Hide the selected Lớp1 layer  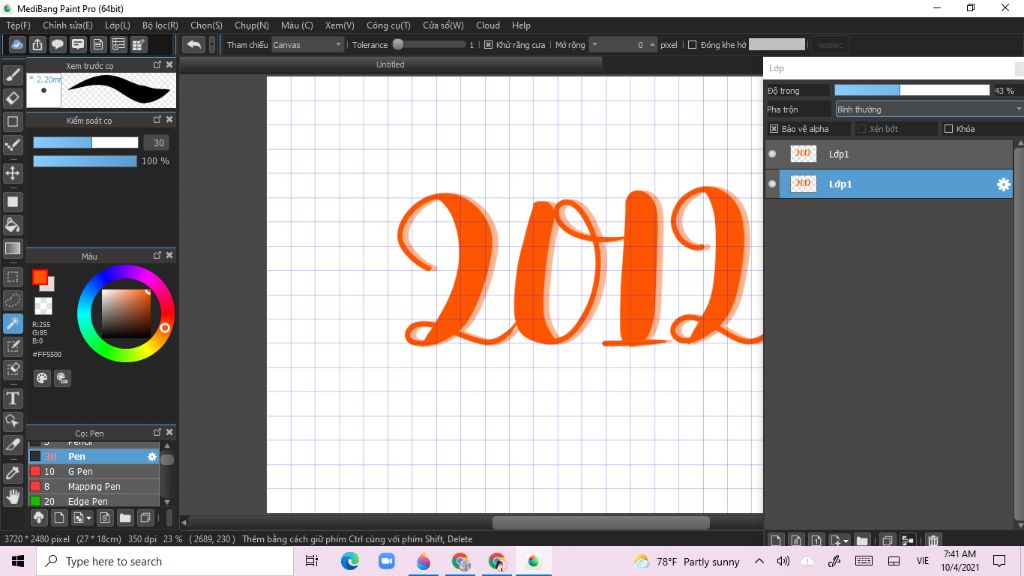click(773, 184)
